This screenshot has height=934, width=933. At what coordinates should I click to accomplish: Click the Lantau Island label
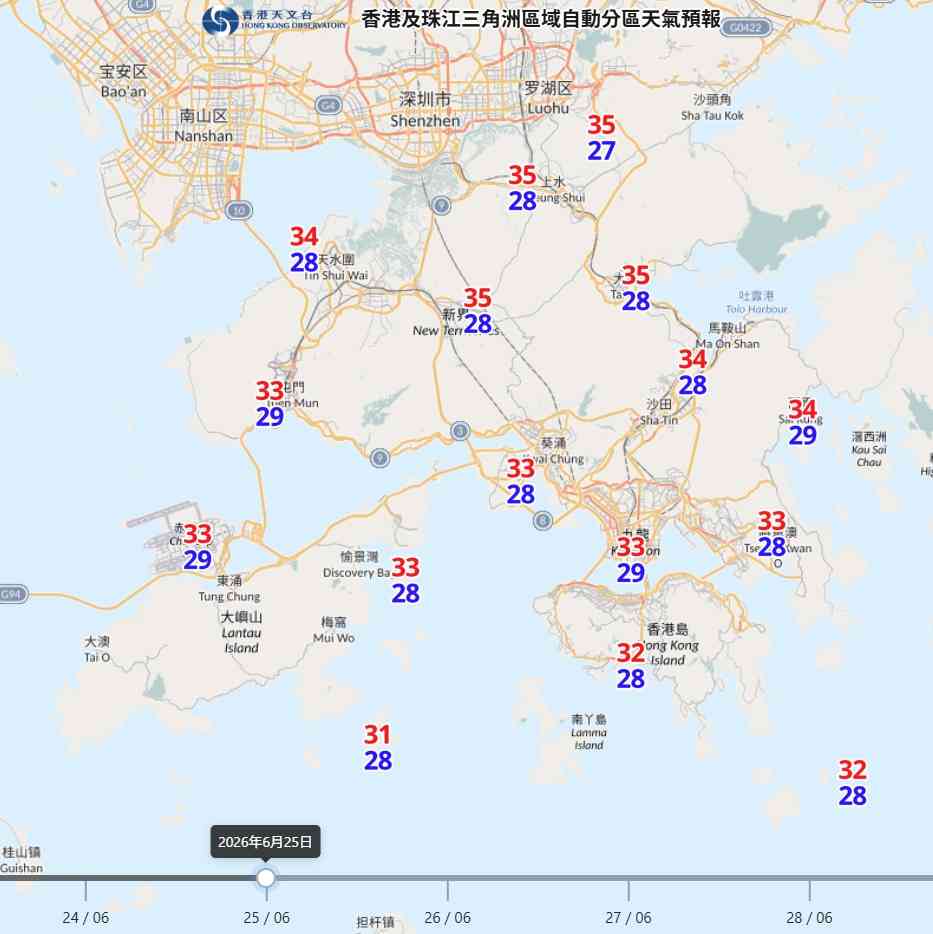241,632
